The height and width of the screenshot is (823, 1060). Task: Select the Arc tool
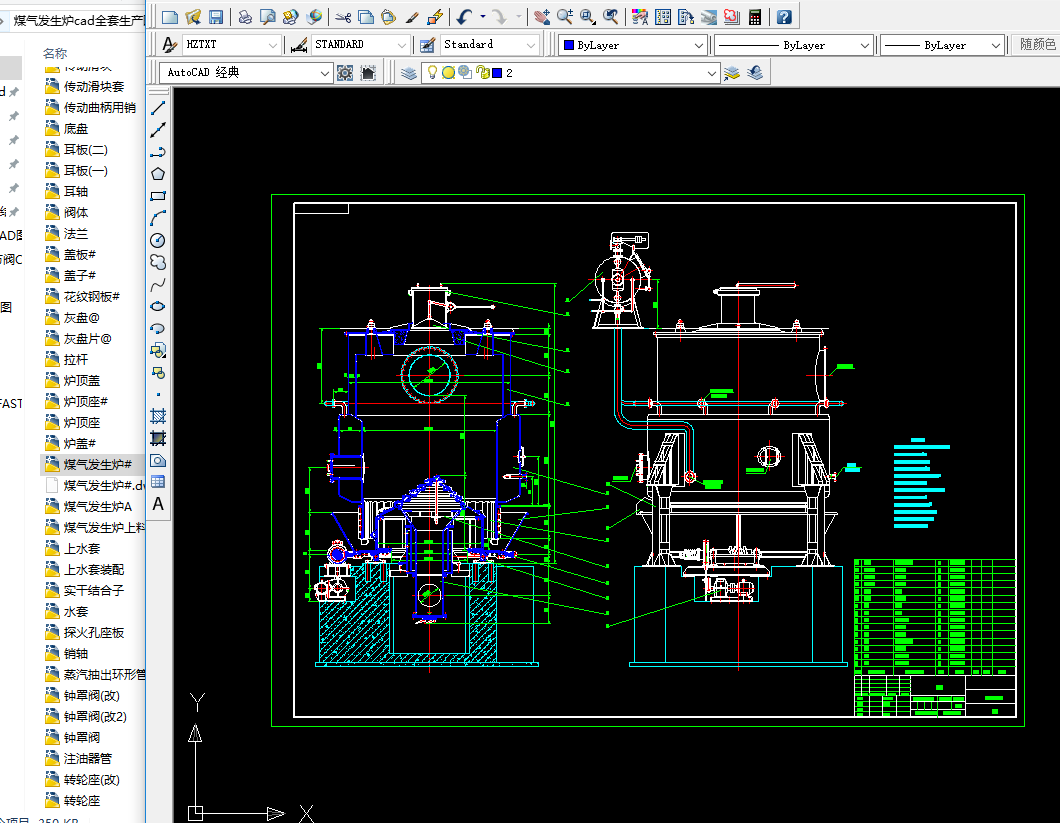pyautogui.click(x=158, y=218)
